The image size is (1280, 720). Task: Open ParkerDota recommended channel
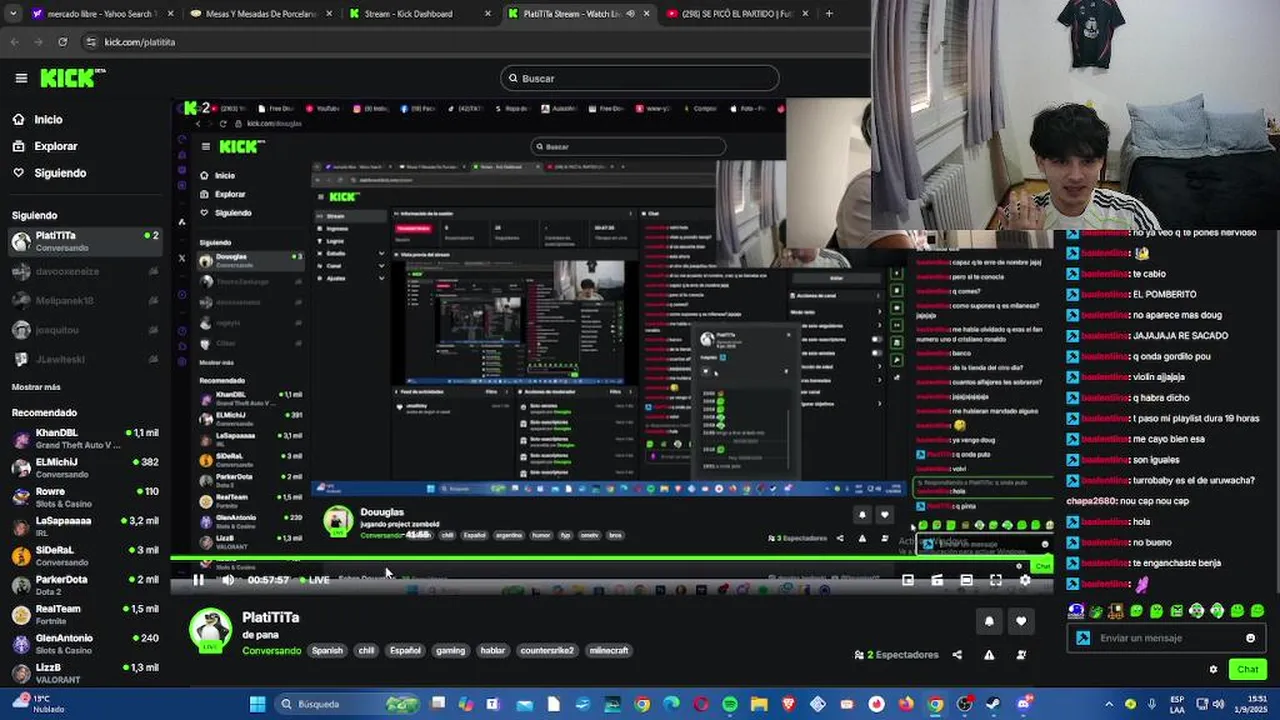[x=84, y=584]
